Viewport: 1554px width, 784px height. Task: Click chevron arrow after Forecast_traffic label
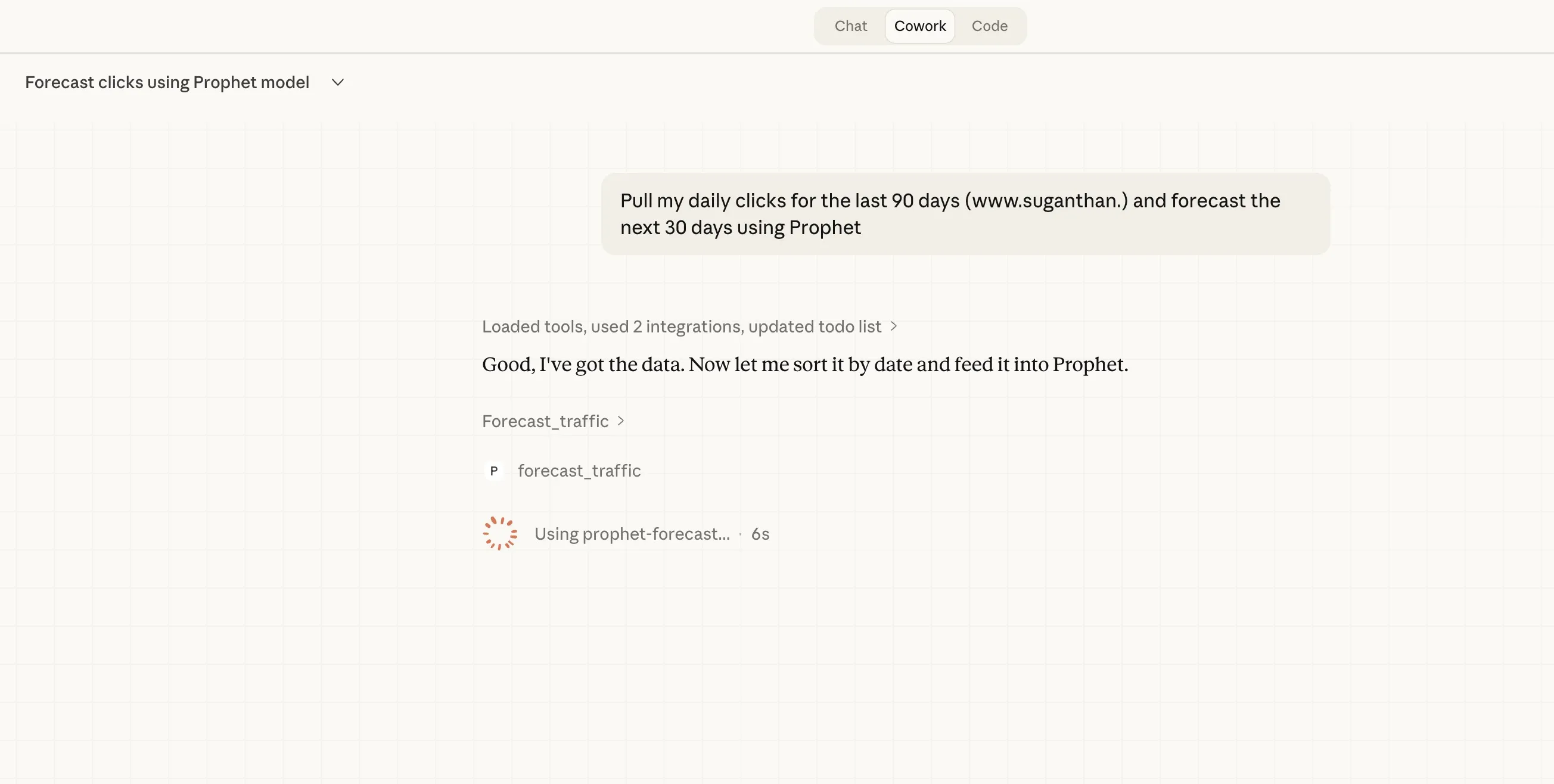(621, 421)
